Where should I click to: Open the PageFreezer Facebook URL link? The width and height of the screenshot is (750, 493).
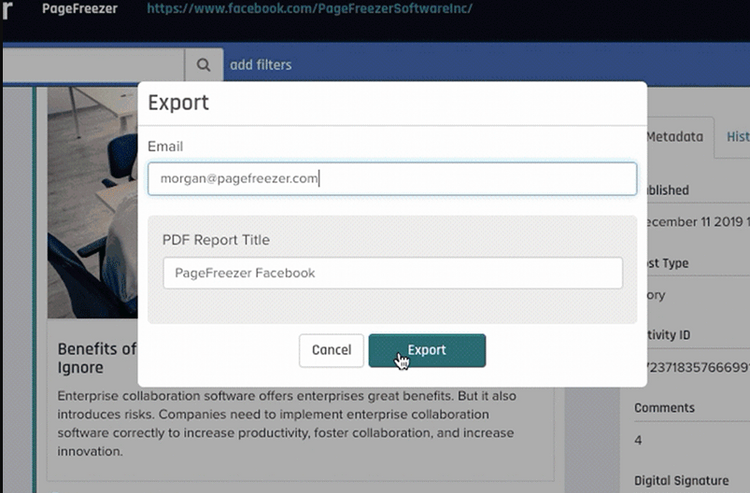click(309, 9)
